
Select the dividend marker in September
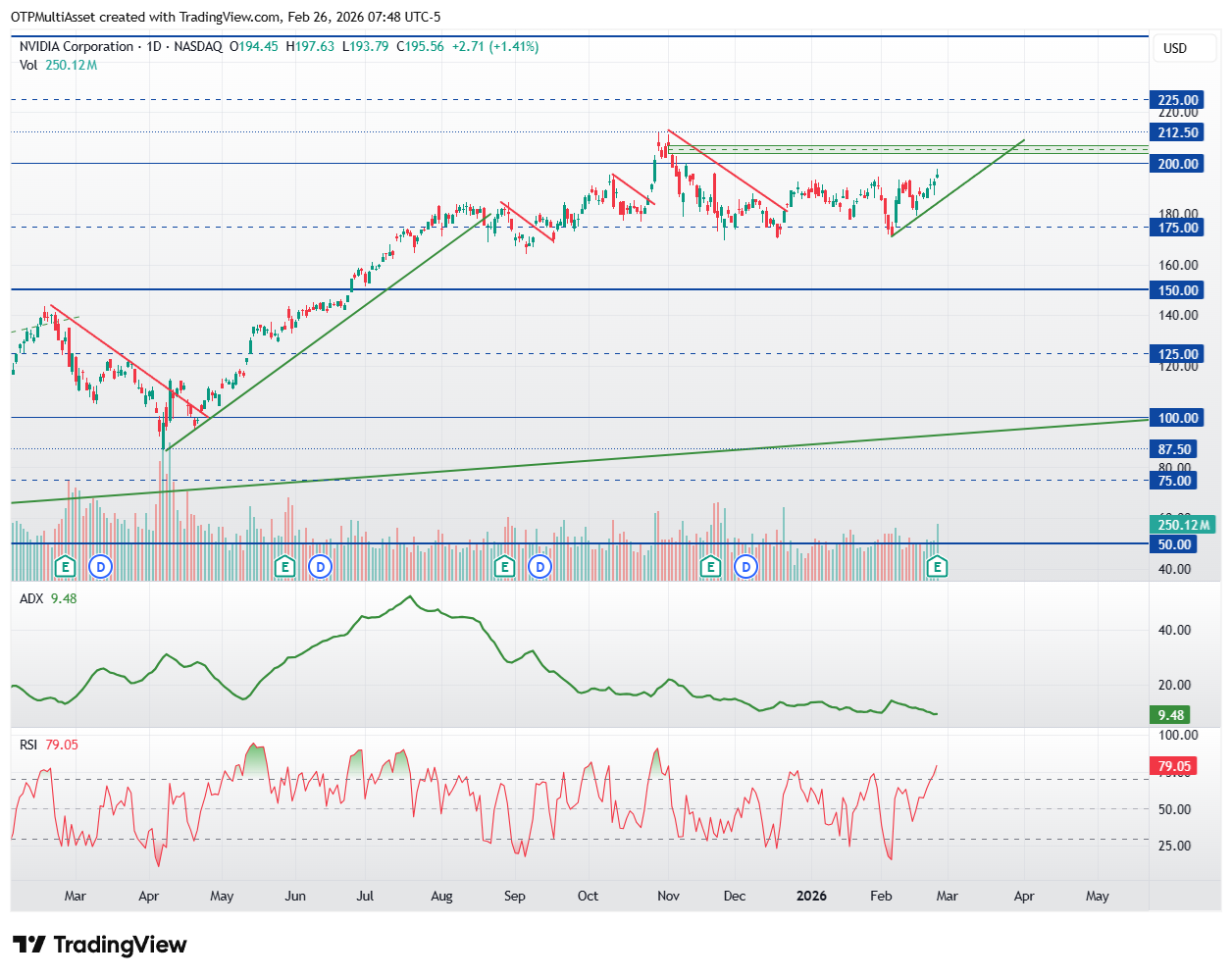[x=539, y=566]
